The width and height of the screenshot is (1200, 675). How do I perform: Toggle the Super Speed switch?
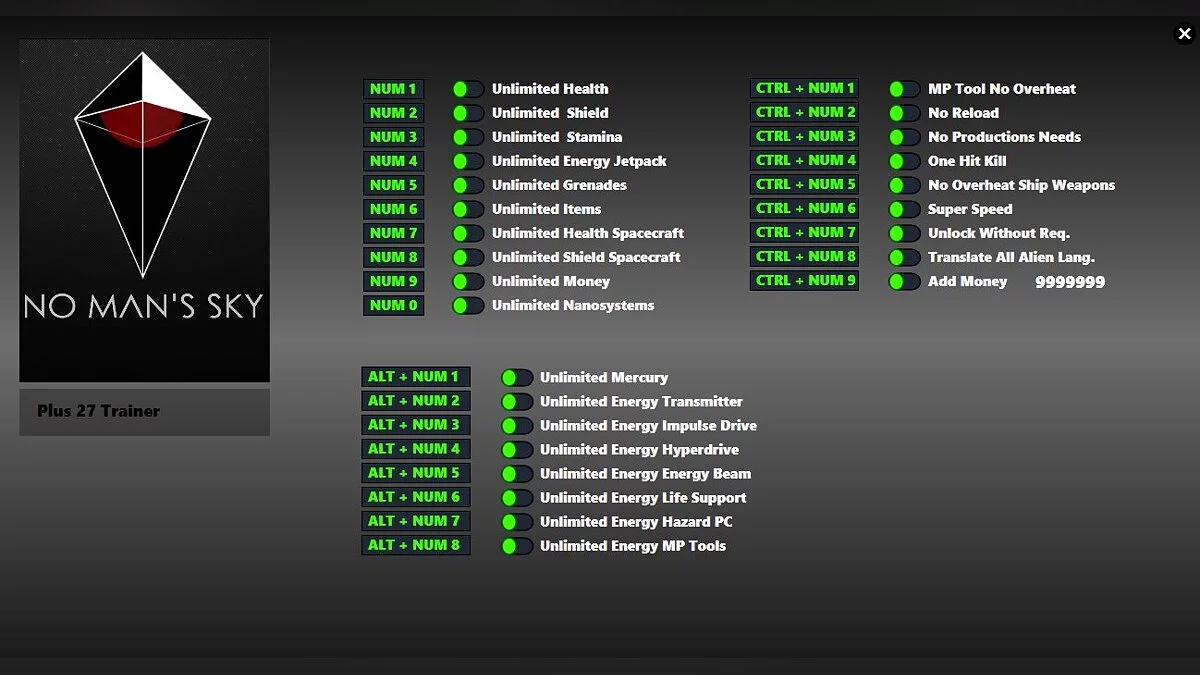904,209
